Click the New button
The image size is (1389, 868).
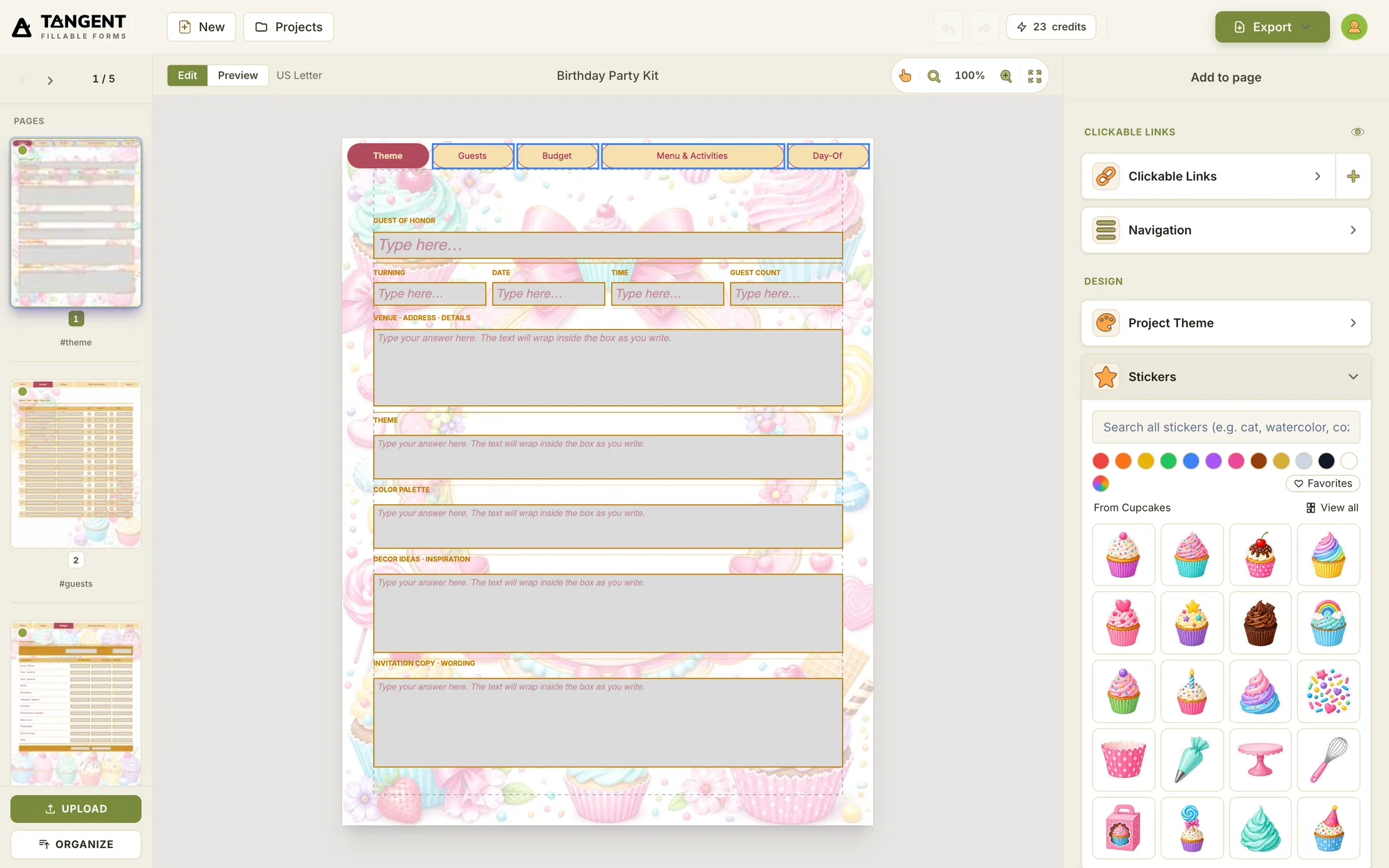click(201, 27)
